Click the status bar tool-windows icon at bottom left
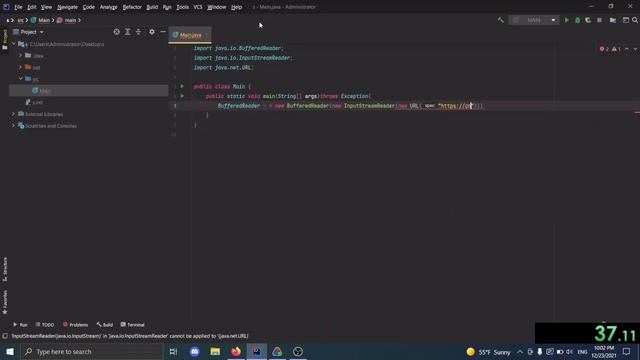 point(5,336)
